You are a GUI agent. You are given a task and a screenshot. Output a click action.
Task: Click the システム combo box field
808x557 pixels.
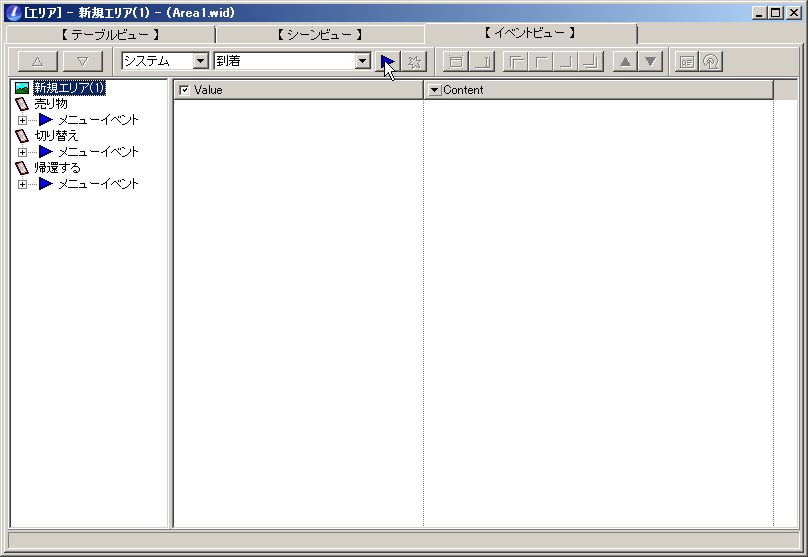165,61
